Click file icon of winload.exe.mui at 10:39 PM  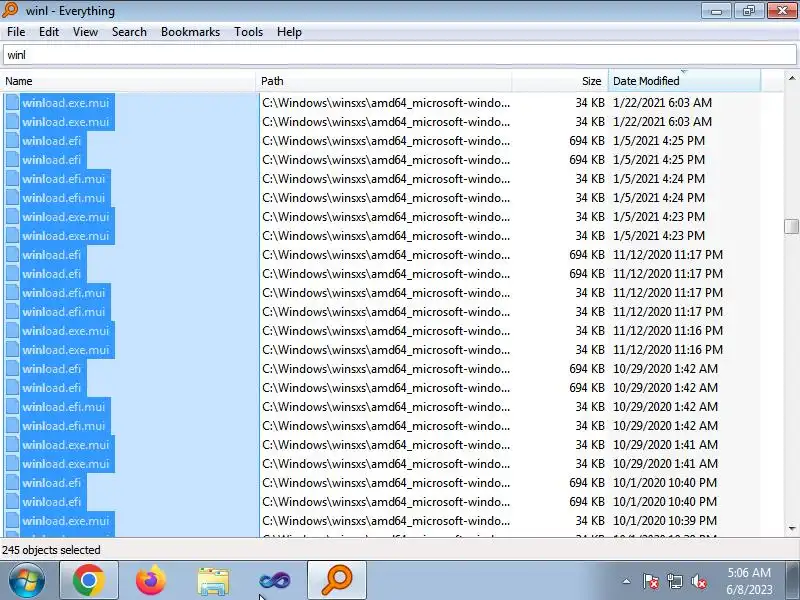12,521
